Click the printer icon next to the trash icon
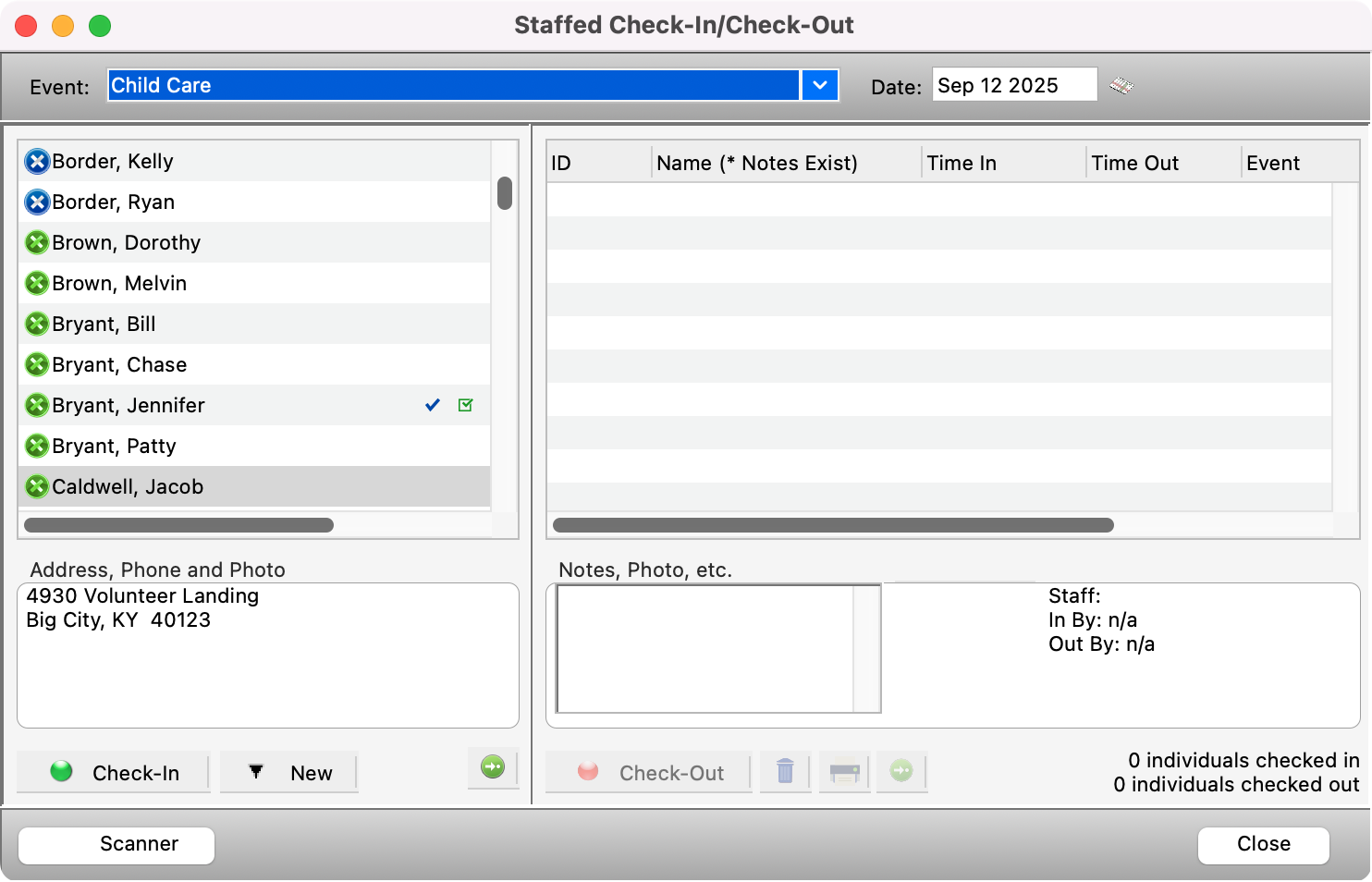Viewport: 1372px width, 882px height. coord(843,772)
